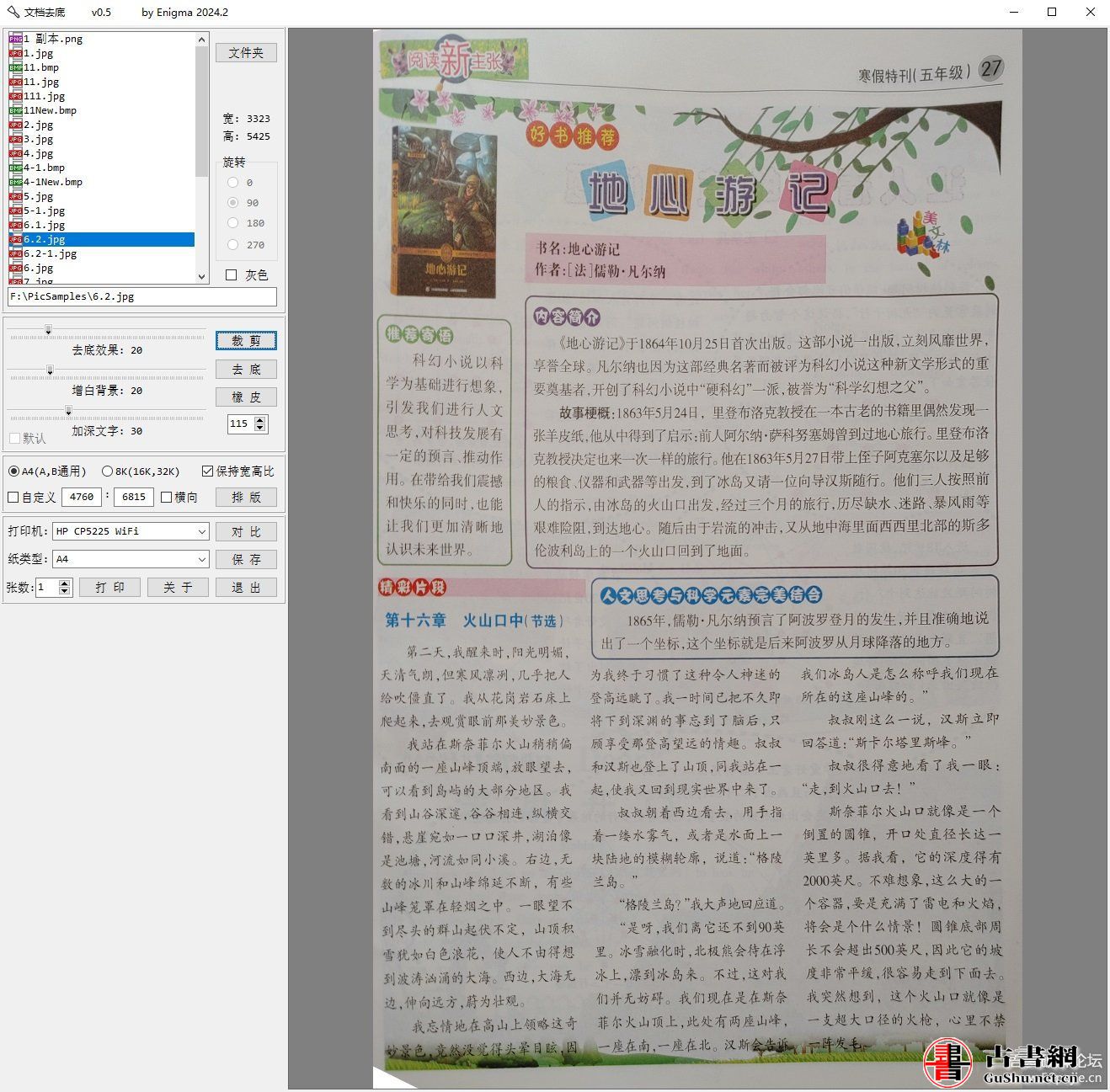1110x1092 pixels.
Task: Click the app icon in the title bar
Action: click(x=13, y=13)
